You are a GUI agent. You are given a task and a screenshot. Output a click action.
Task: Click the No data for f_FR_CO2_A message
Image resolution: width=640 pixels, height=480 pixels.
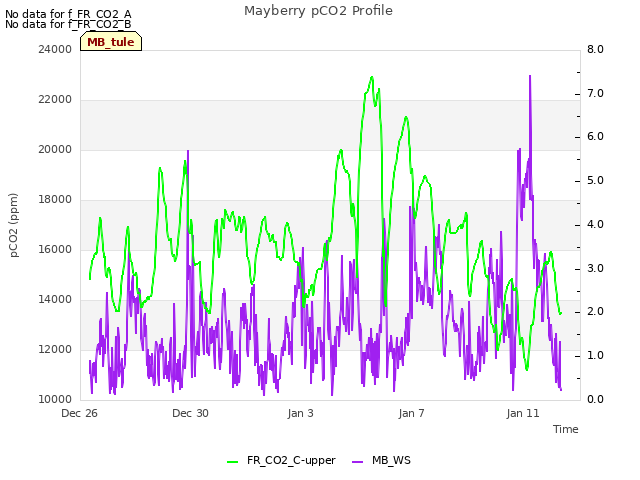tap(68, 14)
